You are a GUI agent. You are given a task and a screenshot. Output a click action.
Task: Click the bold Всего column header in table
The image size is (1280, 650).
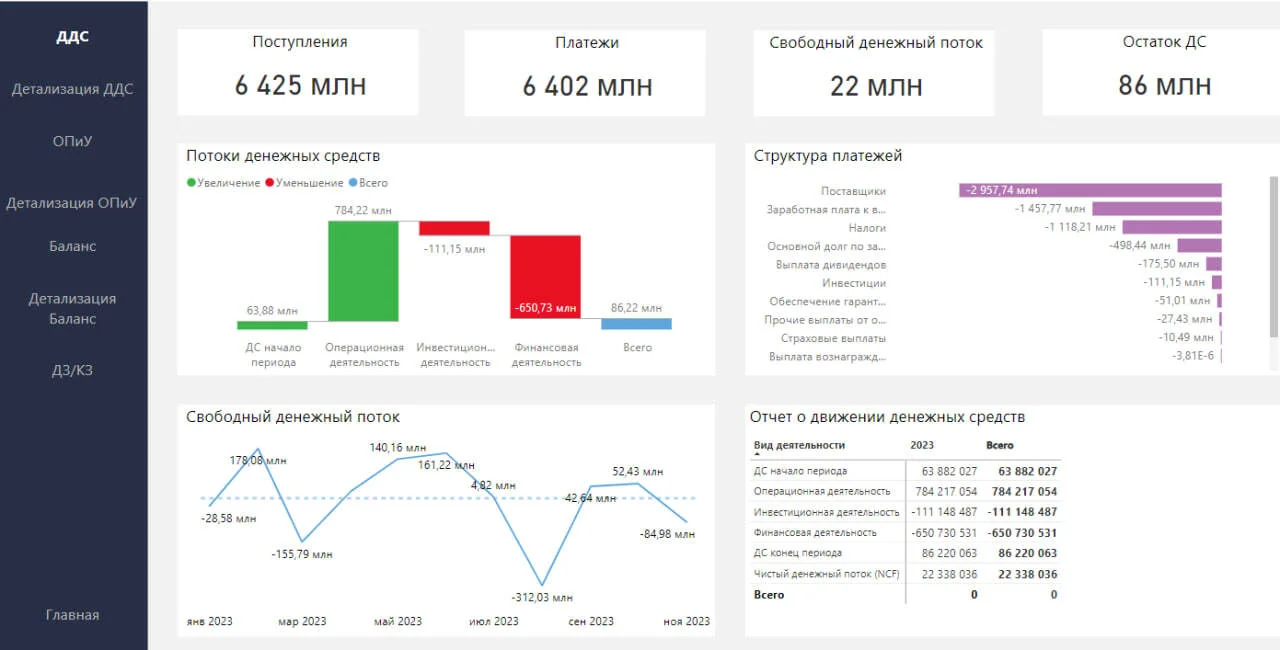tap(999, 445)
